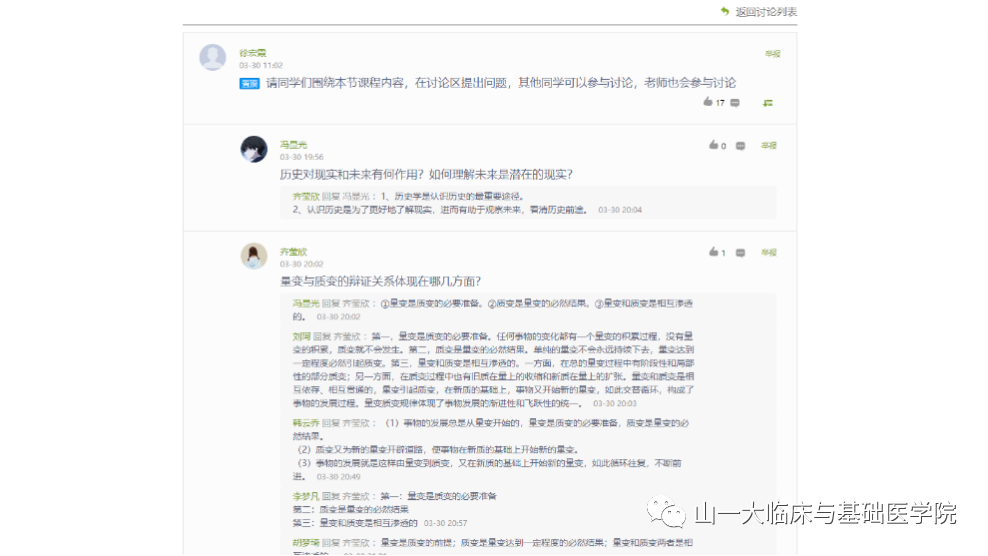Click the comment icon on 齐莹欣's post
The image size is (988, 556).
point(740,252)
